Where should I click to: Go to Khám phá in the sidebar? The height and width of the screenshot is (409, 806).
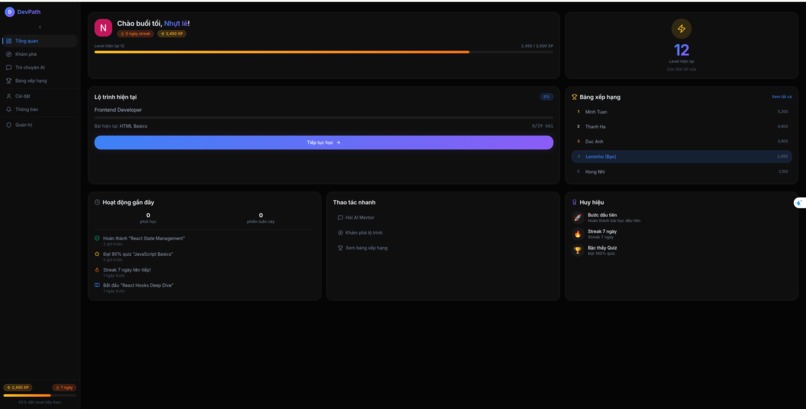point(40,54)
